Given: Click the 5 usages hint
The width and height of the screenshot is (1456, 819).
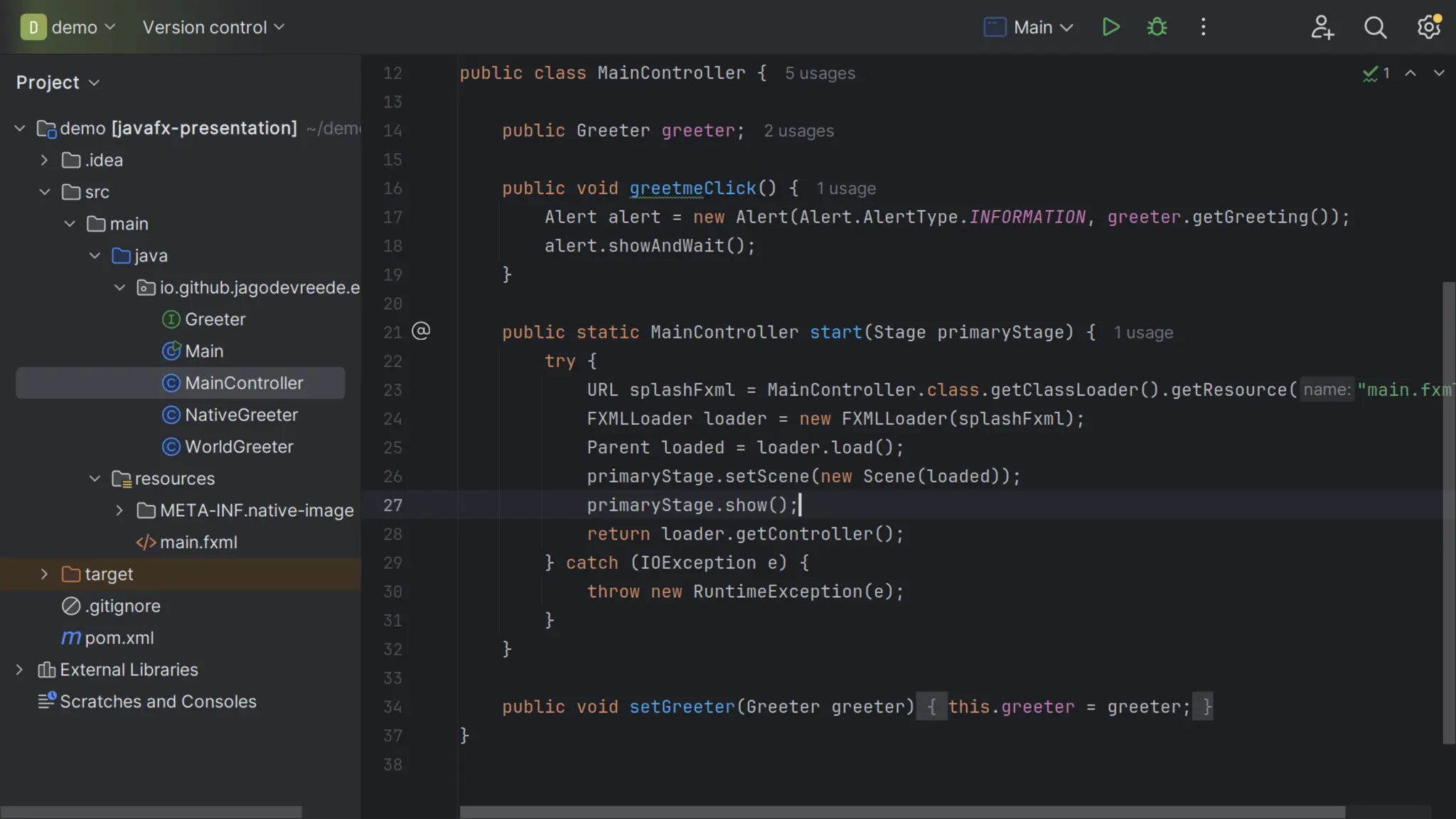Looking at the screenshot, I should [x=820, y=73].
